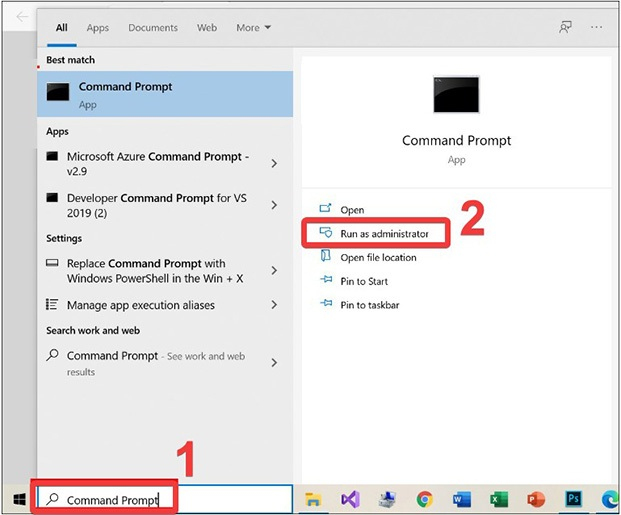Click the Windows Start button
Screen dimensions: 621x515
point(17,499)
